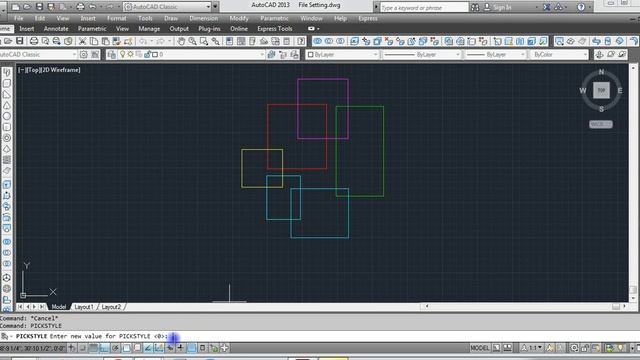Image resolution: width=640 pixels, height=360 pixels.
Task: Click the Zoom Previous icon
Action: pyautogui.click(x=215, y=41)
